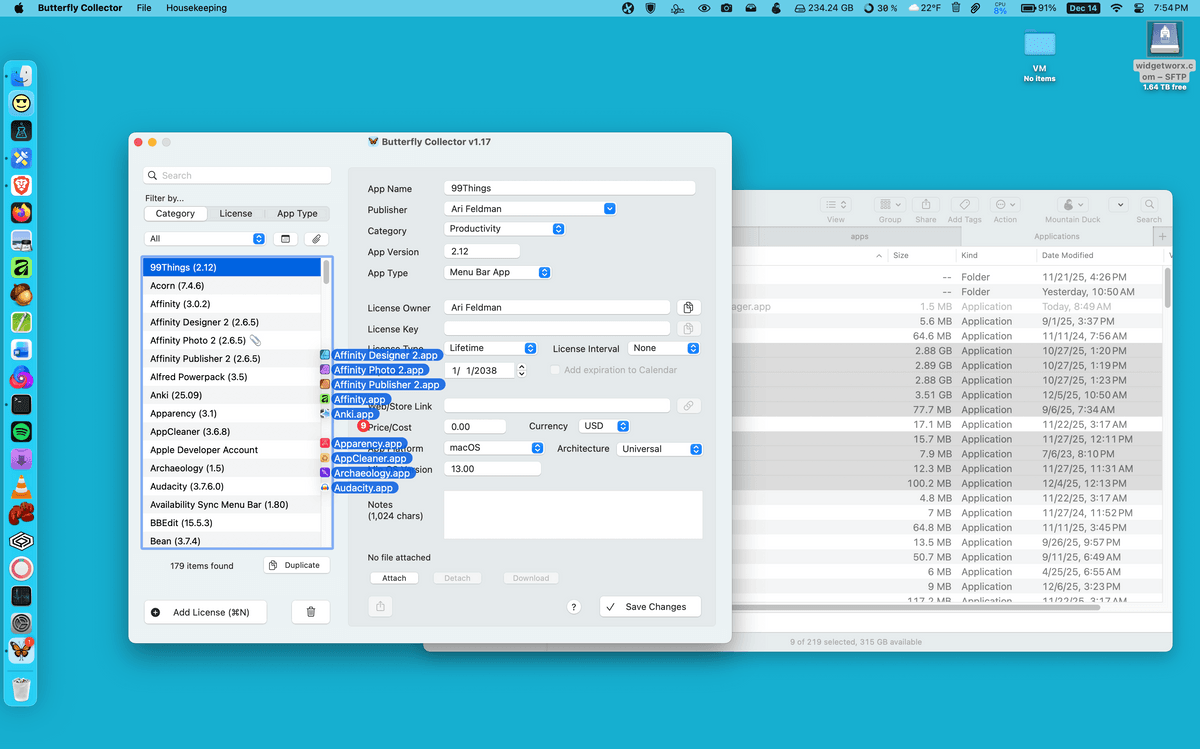Screen dimensions: 1200x749
Task: Expand the Architecture dropdown showing Universal
Action: (x=659, y=449)
